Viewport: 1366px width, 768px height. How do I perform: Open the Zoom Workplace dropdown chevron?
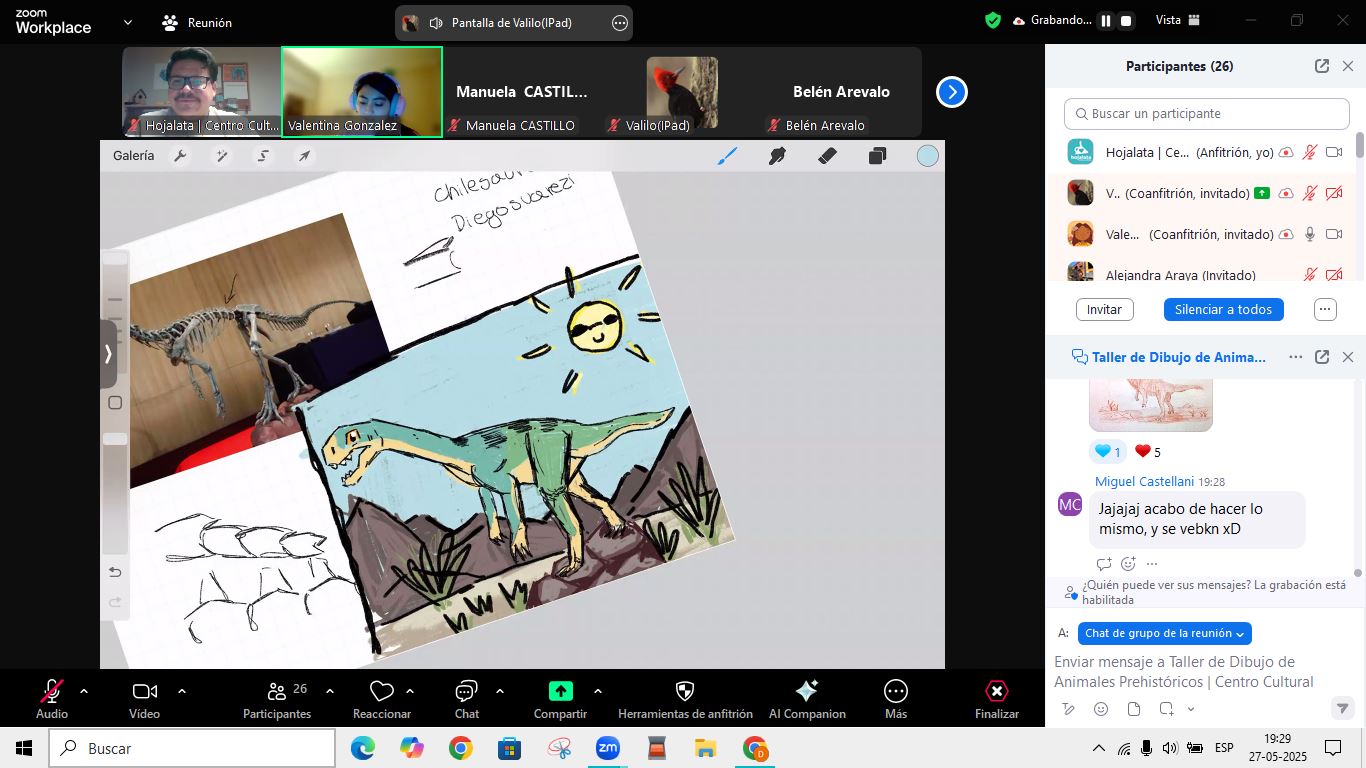coord(127,22)
